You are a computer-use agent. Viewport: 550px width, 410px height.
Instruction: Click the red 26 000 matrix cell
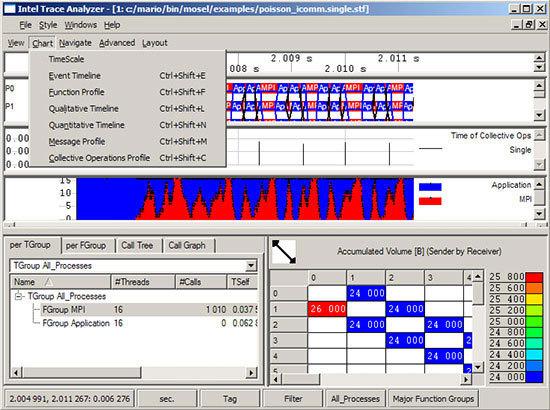tap(327, 309)
